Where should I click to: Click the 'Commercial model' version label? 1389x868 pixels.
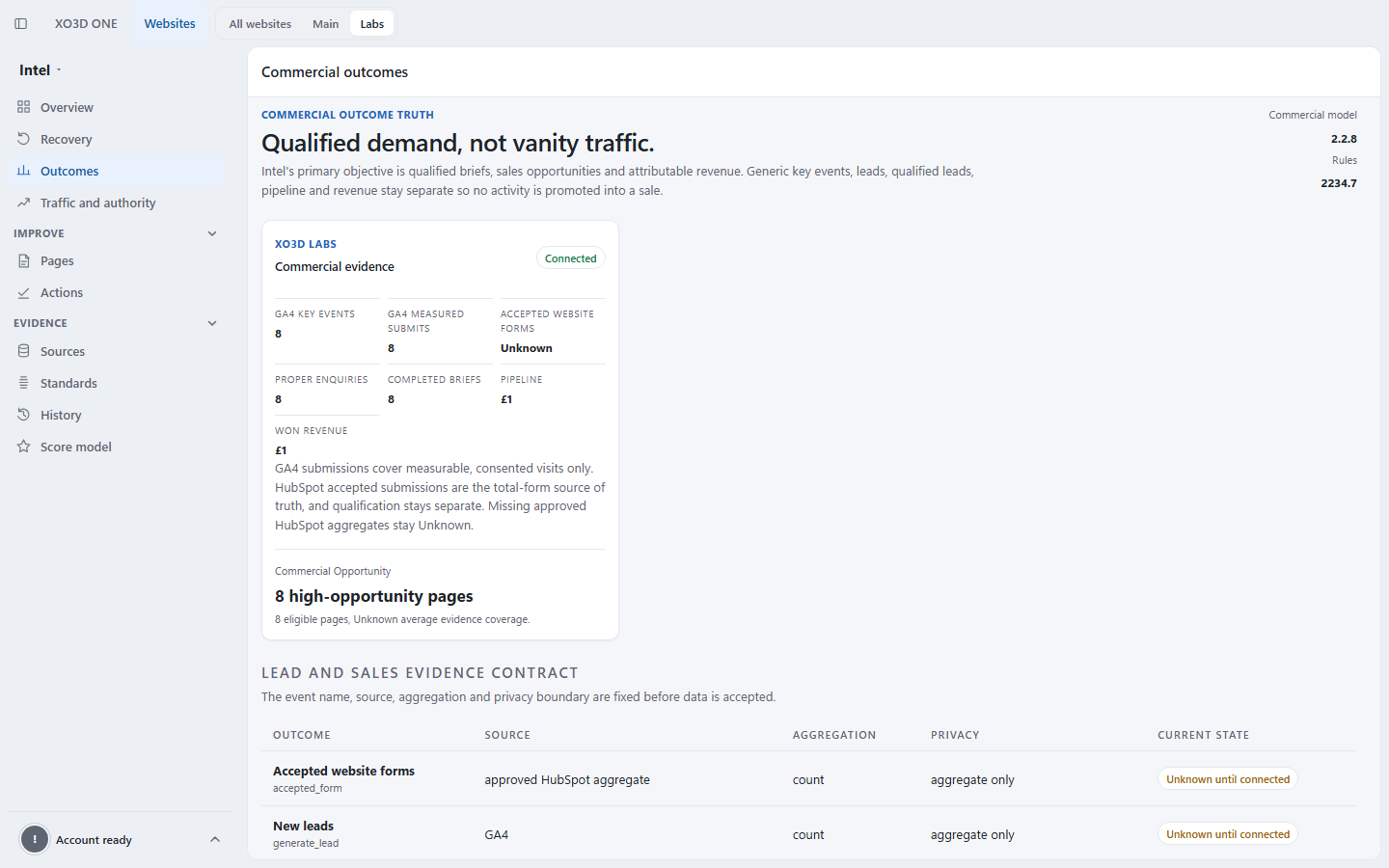click(x=1313, y=115)
